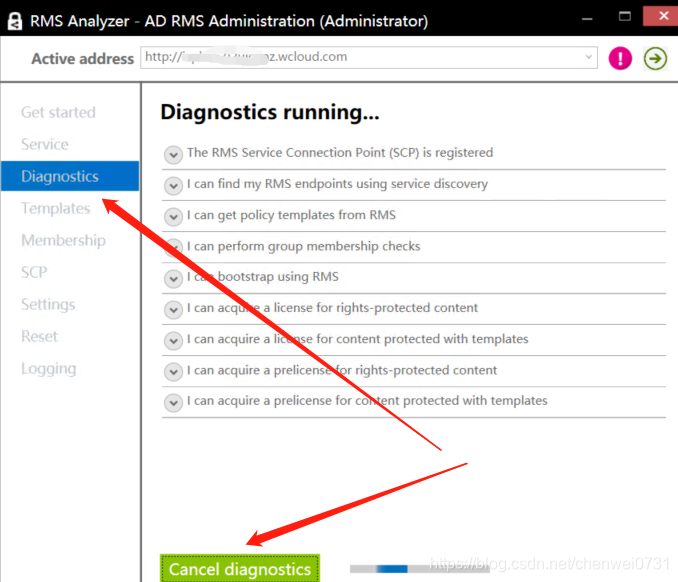Go to the Service section

[x=45, y=144]
